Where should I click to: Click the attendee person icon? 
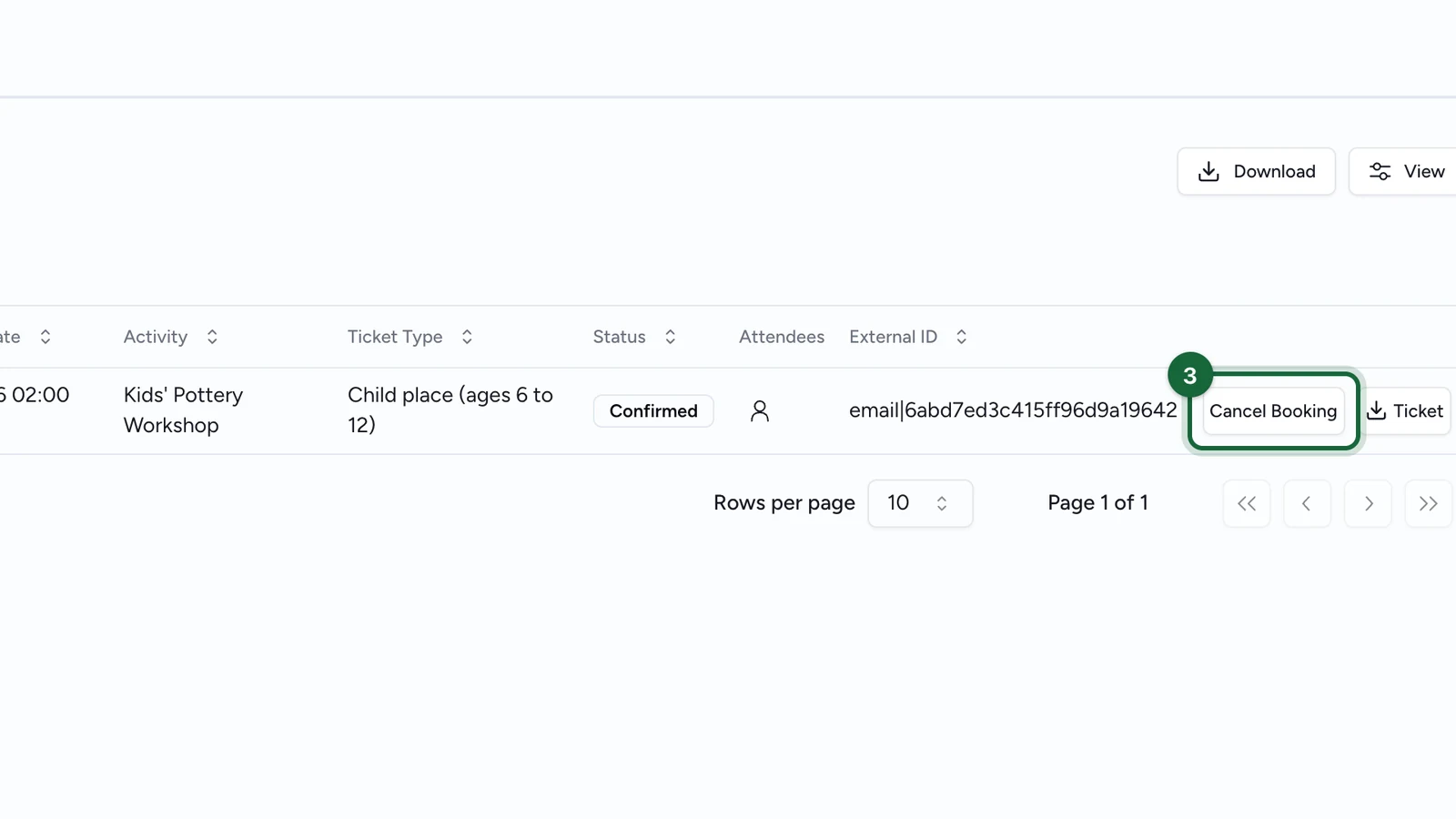pos(760,411)
